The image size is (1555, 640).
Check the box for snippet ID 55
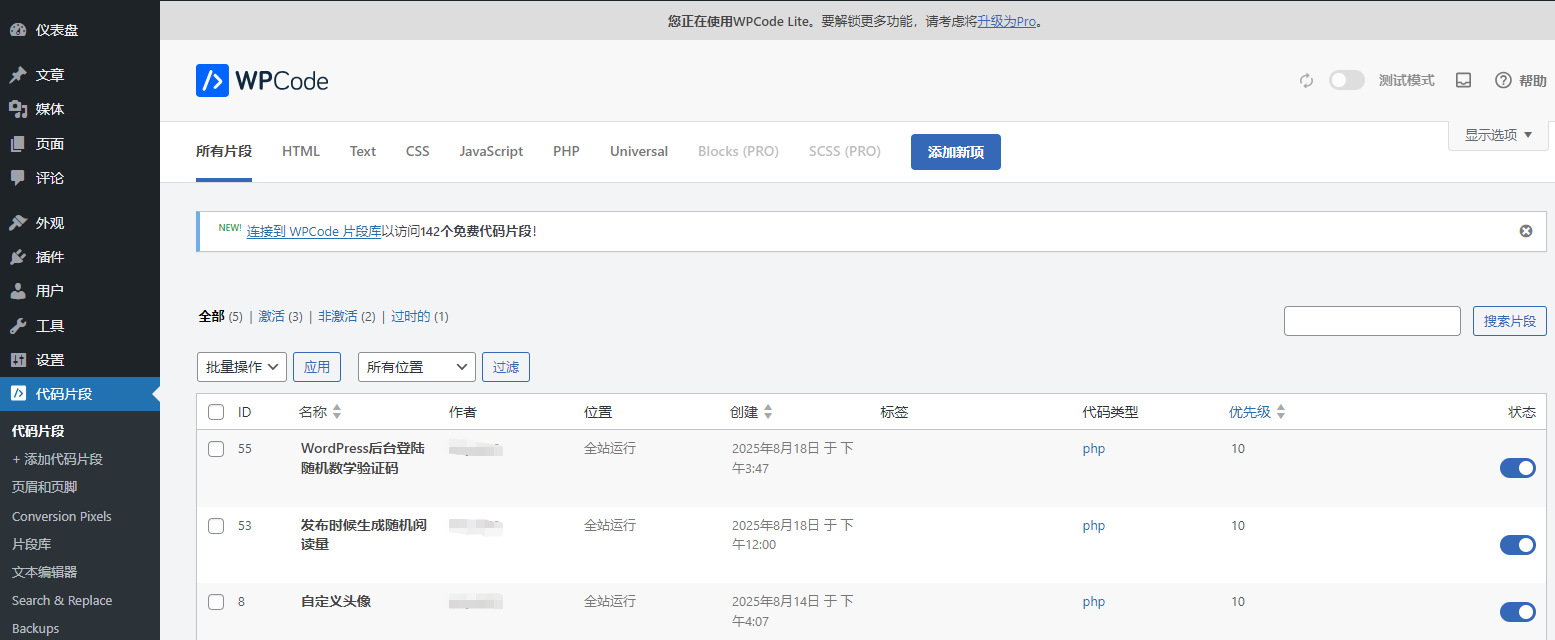click(x=216, y=449)
